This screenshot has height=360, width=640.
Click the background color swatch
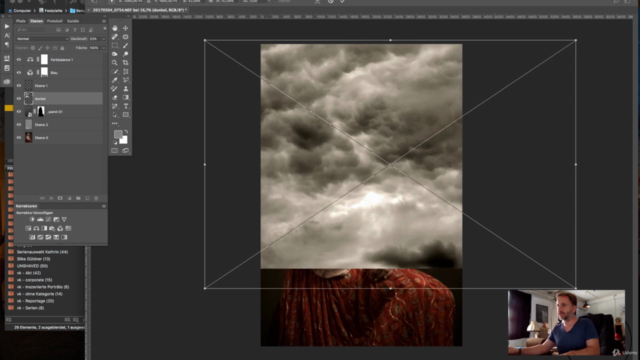pyautogui.click(x=124, y=140)
